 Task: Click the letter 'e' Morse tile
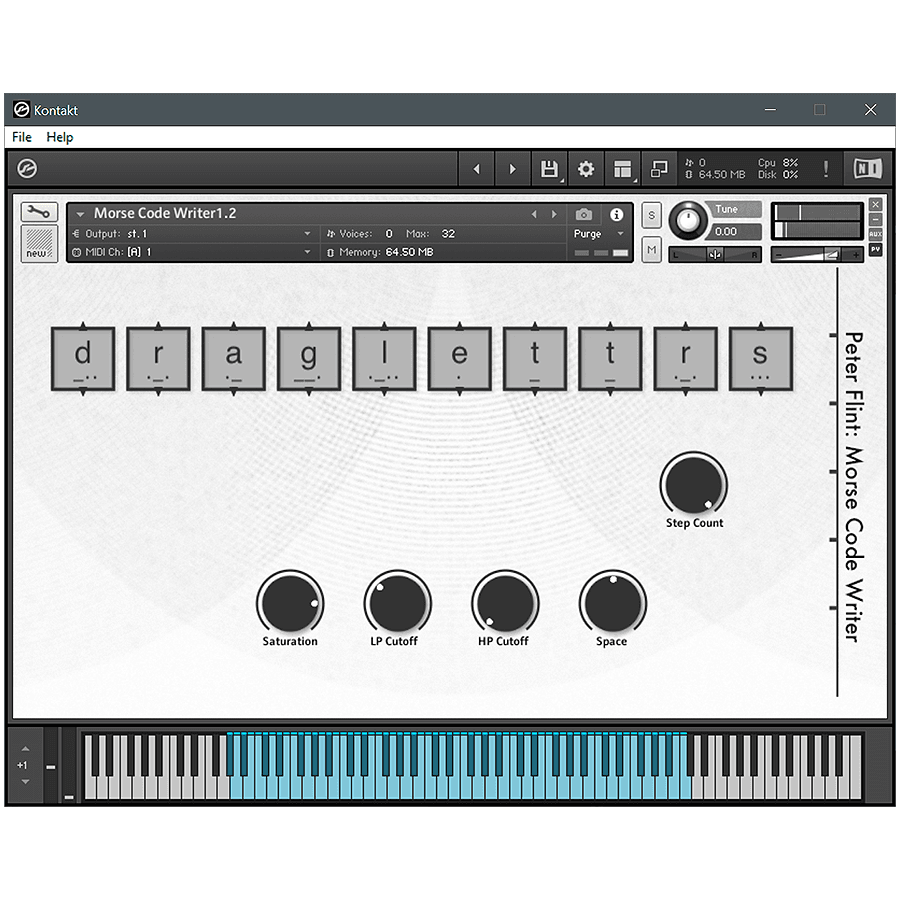[459, 359]
